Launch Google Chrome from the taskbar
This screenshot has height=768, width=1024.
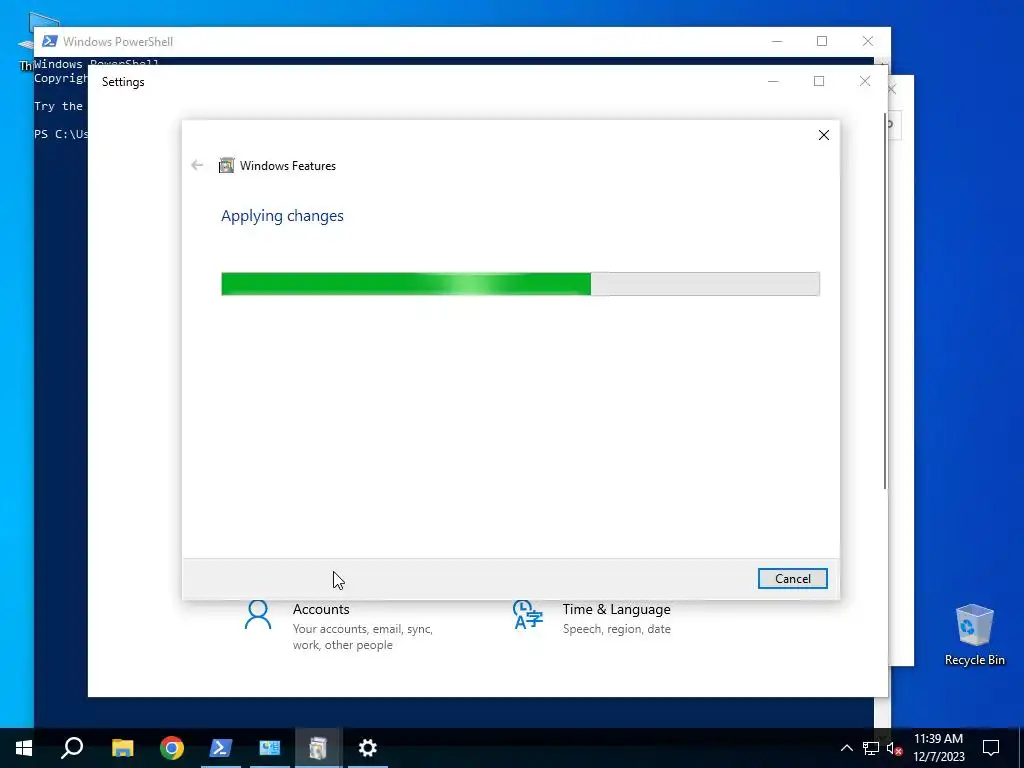[172, 748]
